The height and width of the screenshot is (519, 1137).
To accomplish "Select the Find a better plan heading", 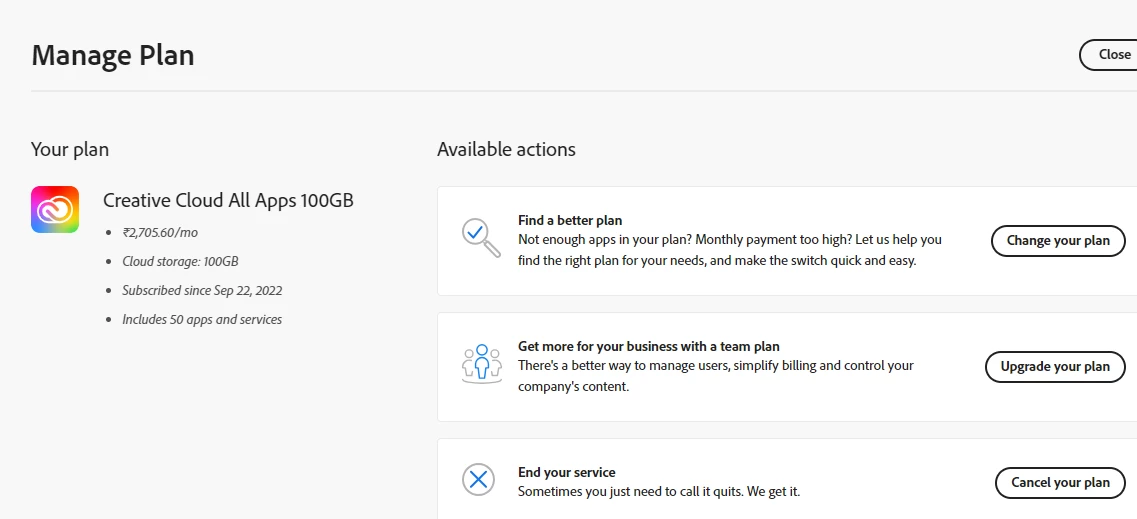I will pyautogui.click(x=570, y=220).
